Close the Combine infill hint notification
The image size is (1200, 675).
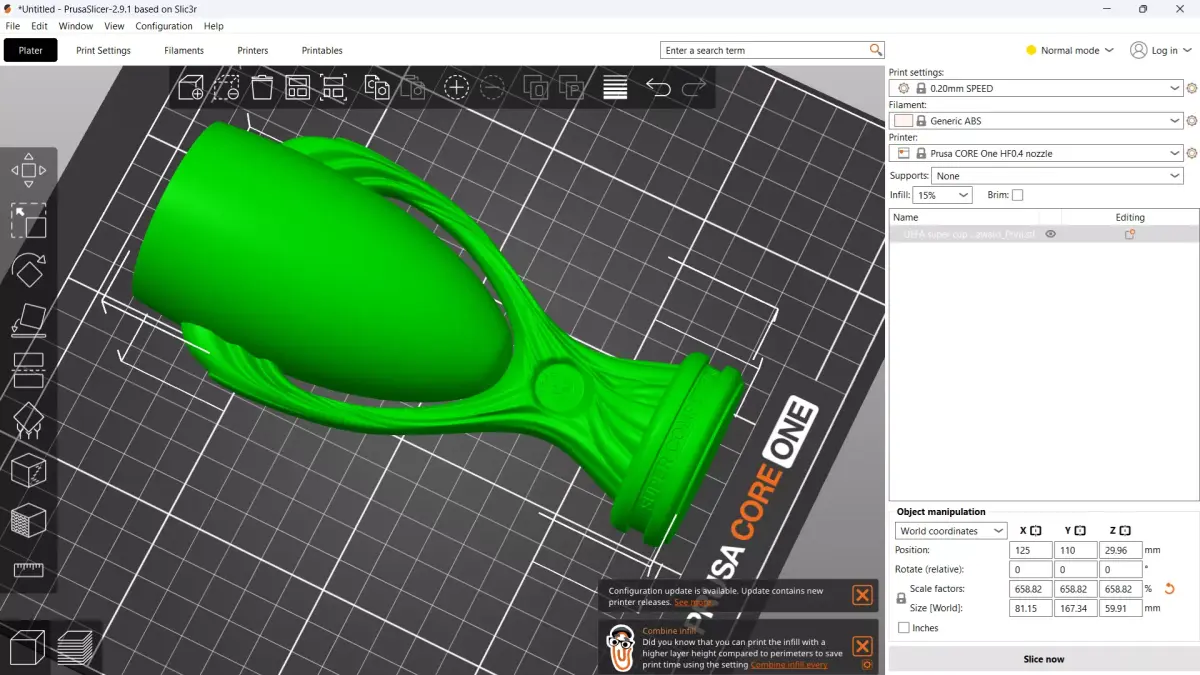click(862, 645)
